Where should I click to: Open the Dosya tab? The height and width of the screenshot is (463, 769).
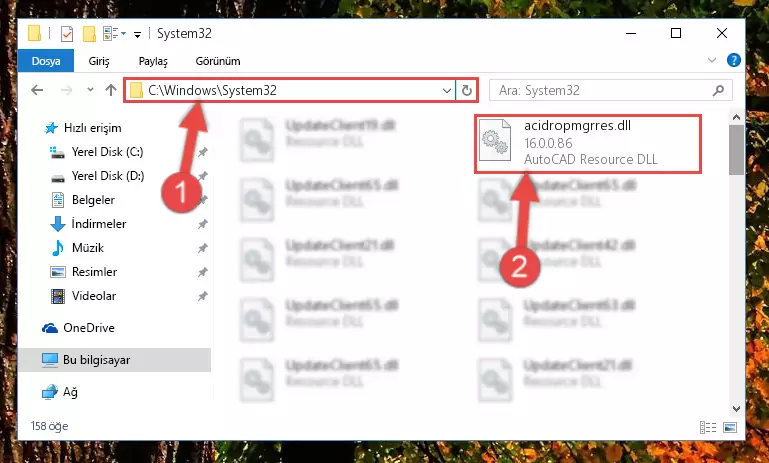coord(46,61)
